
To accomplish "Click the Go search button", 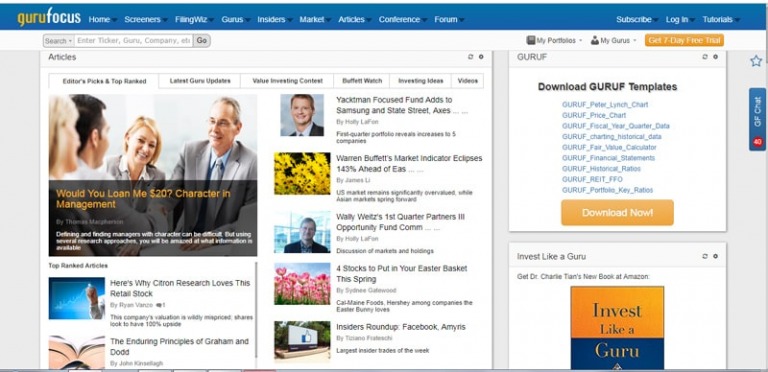I will [x=202, y=41].
